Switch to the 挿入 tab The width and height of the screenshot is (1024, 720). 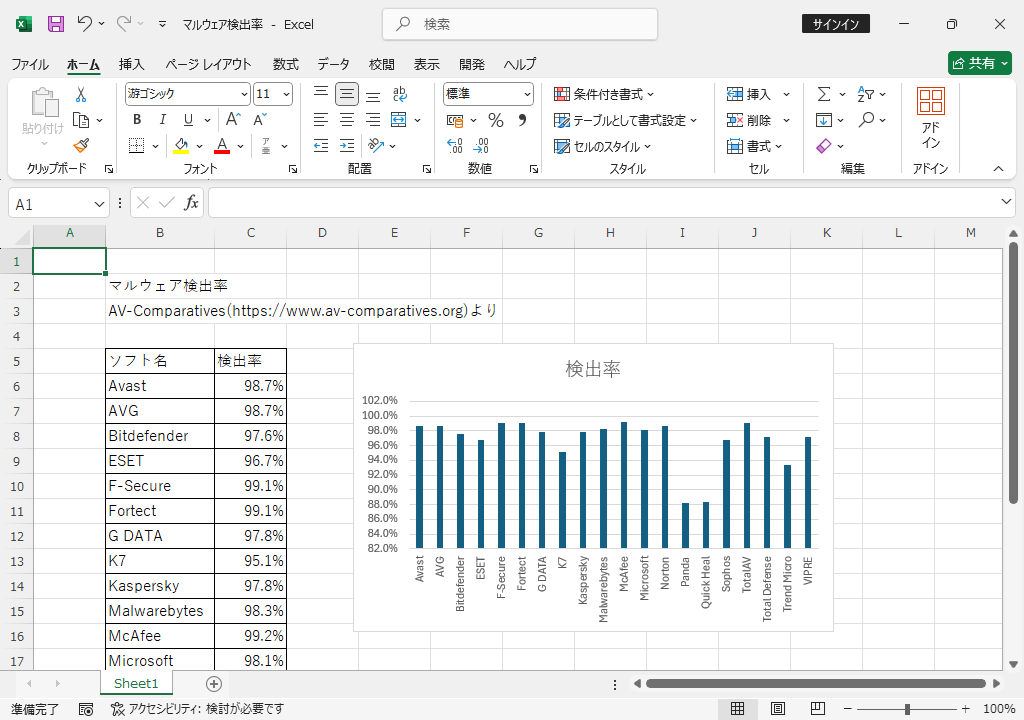(x=131, y=64)
